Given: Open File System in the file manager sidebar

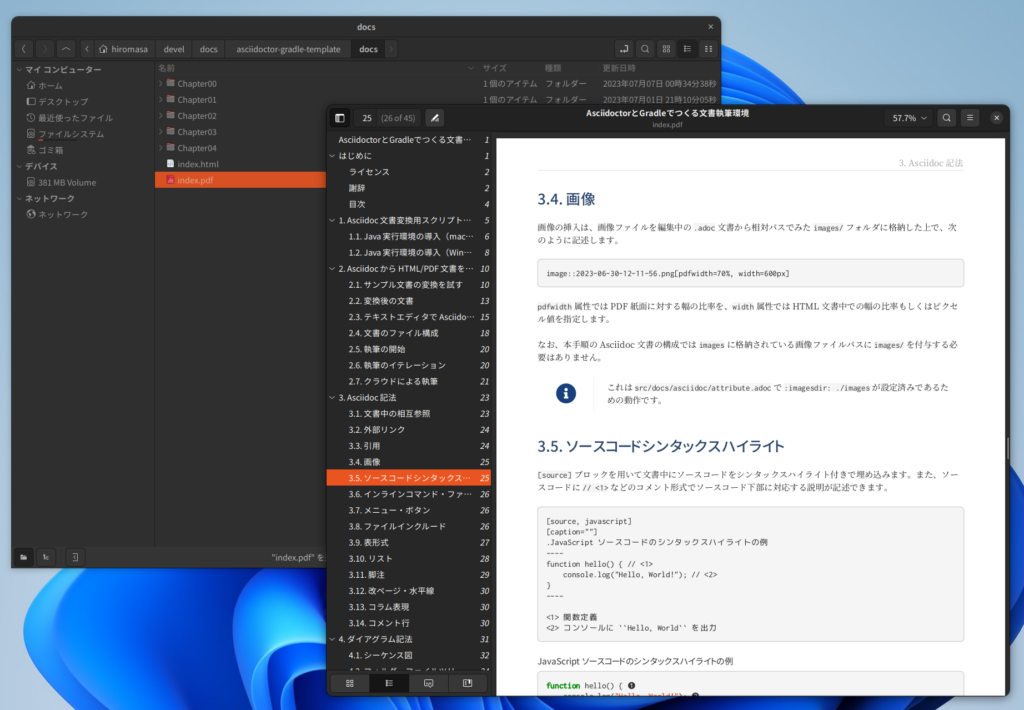Looking at the screenshot, I should [x=65, y=134].
